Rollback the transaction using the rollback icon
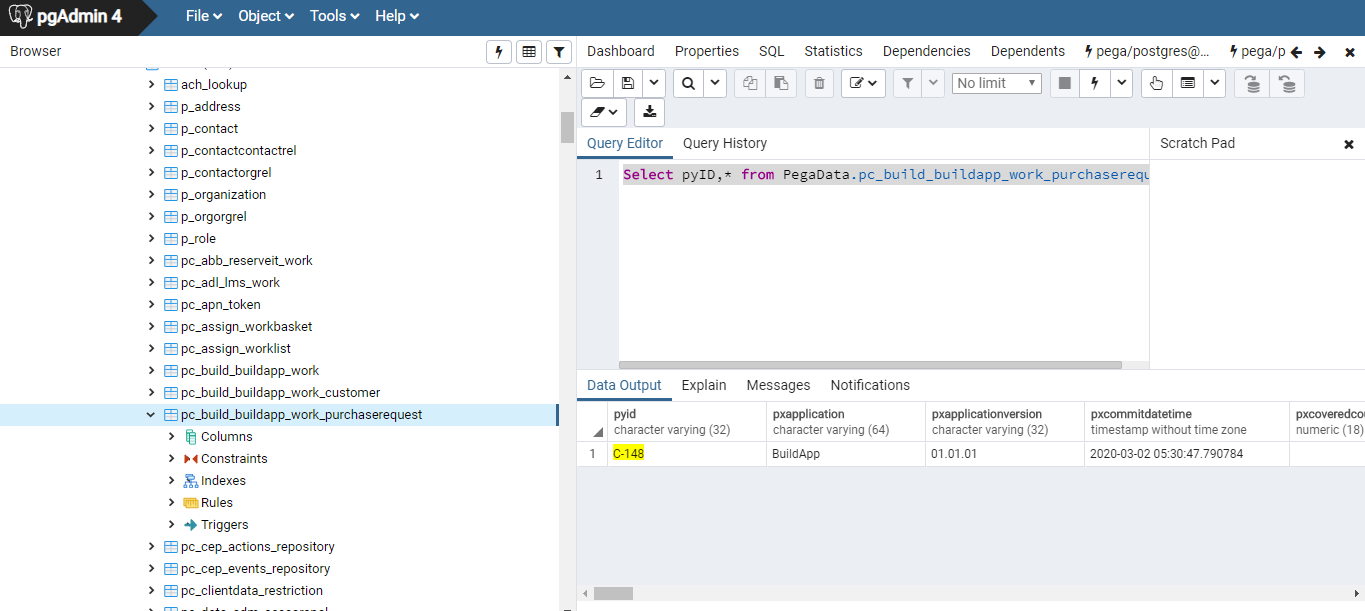Image resolution: width=1365 pixels, height=611 pixels. (x=1287, y=83)
